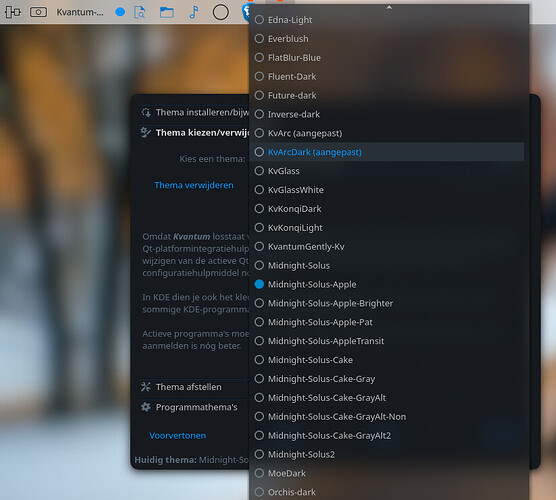Select currently active Midnight-Solus-Apple option
The height and width of the screenshot is (500, 556).
coord(387,284)
